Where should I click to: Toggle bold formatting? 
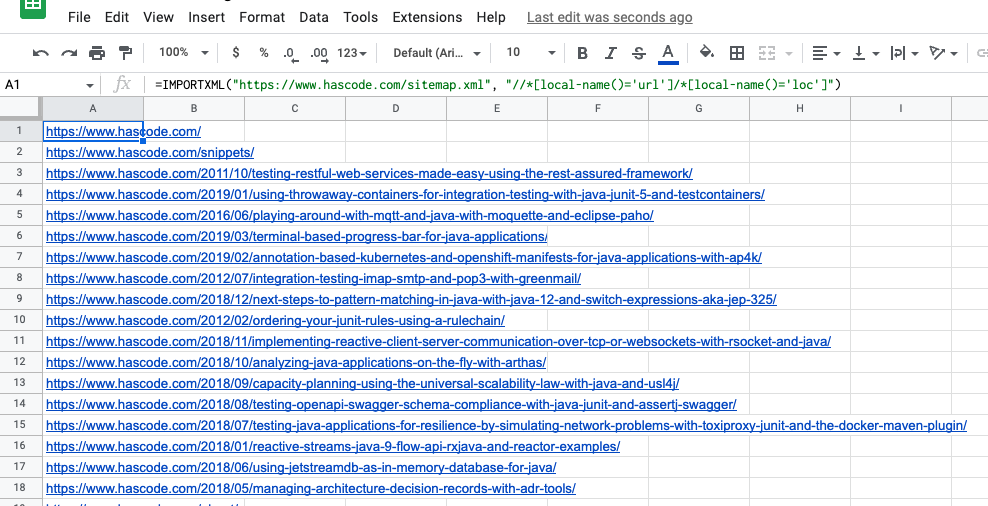[x=582, y=53]
